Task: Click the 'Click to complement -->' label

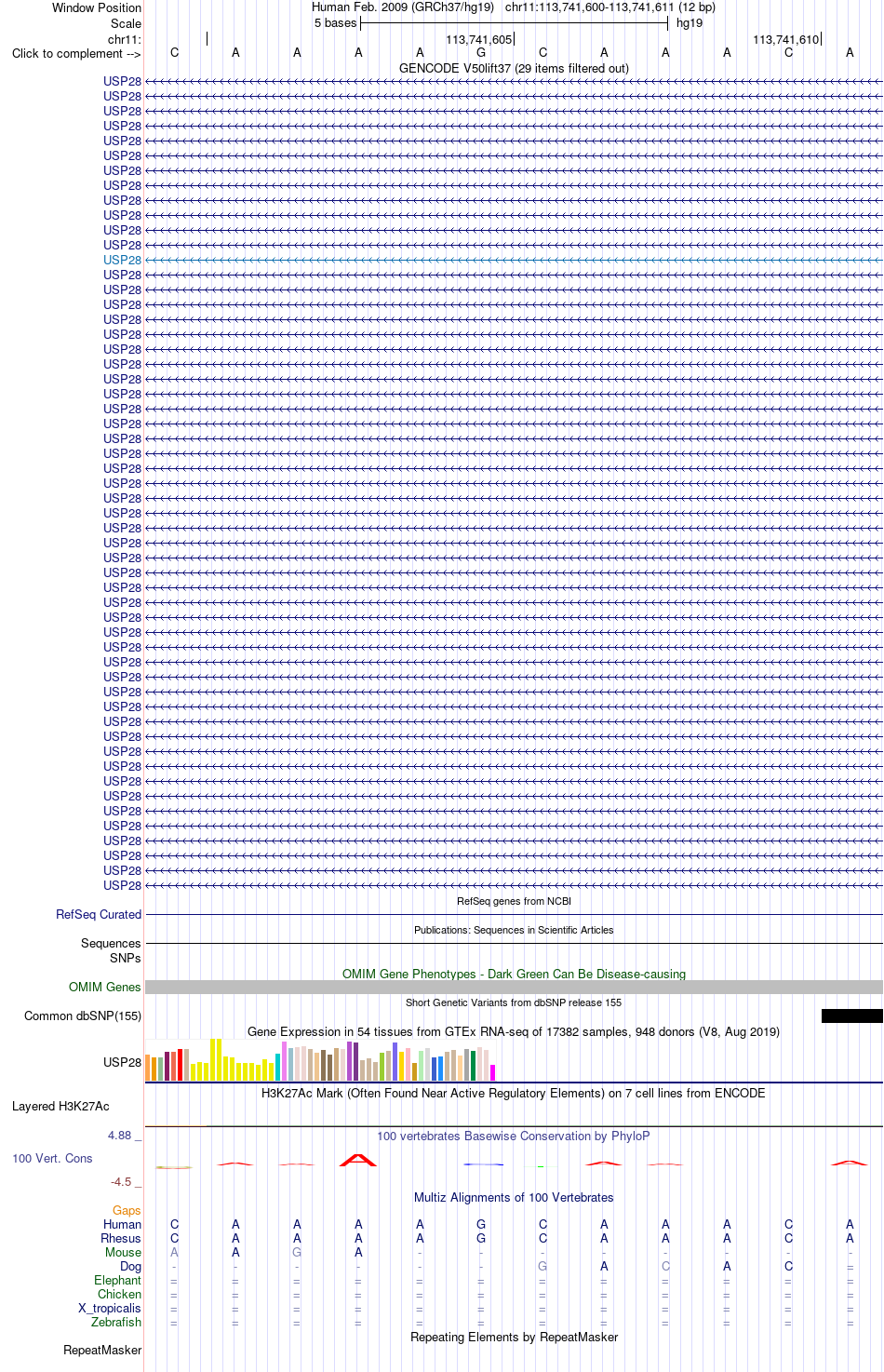Action: tap(76, 53)
